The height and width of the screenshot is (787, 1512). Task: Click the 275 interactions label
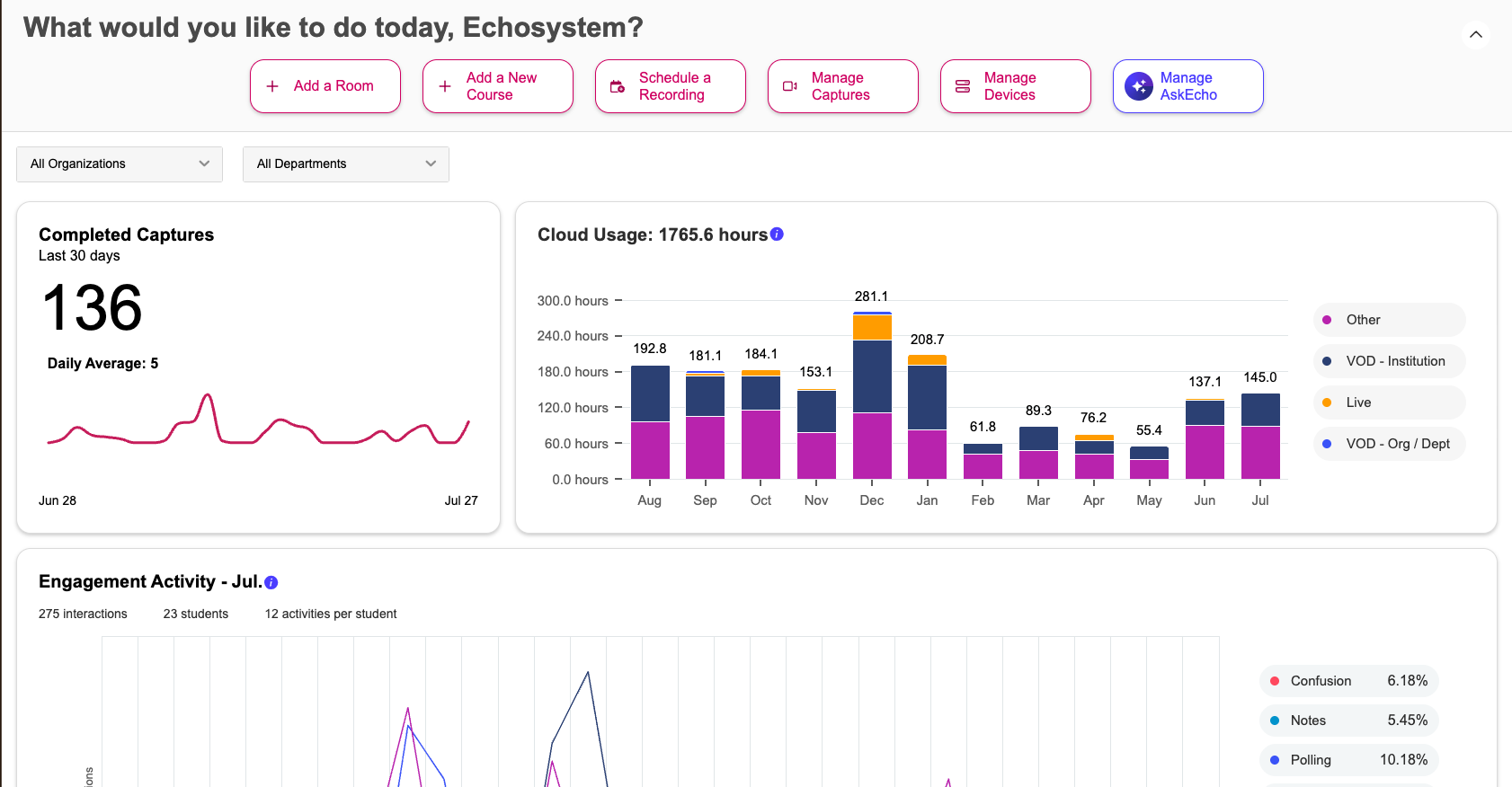(x=83, y=615)
